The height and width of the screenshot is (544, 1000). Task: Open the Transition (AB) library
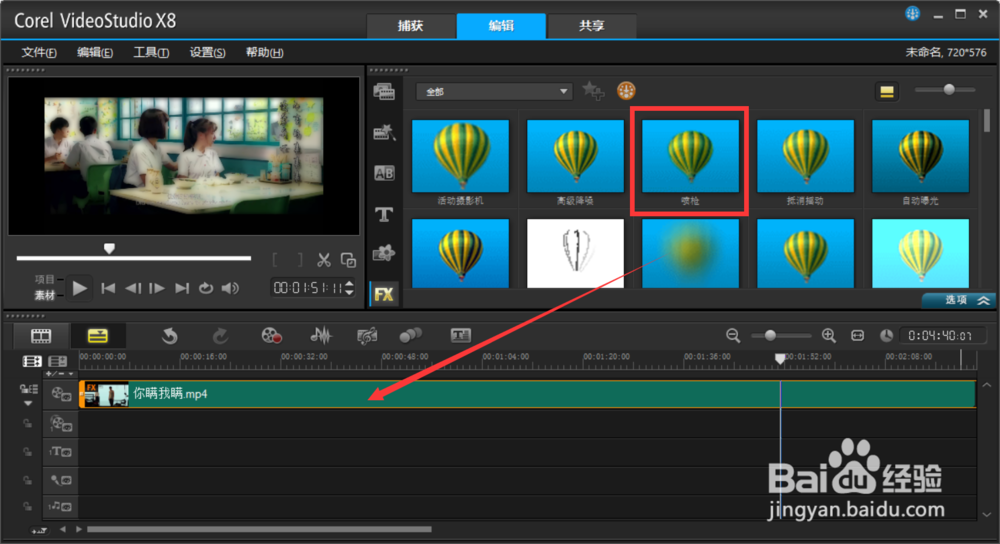pos(384,173)
